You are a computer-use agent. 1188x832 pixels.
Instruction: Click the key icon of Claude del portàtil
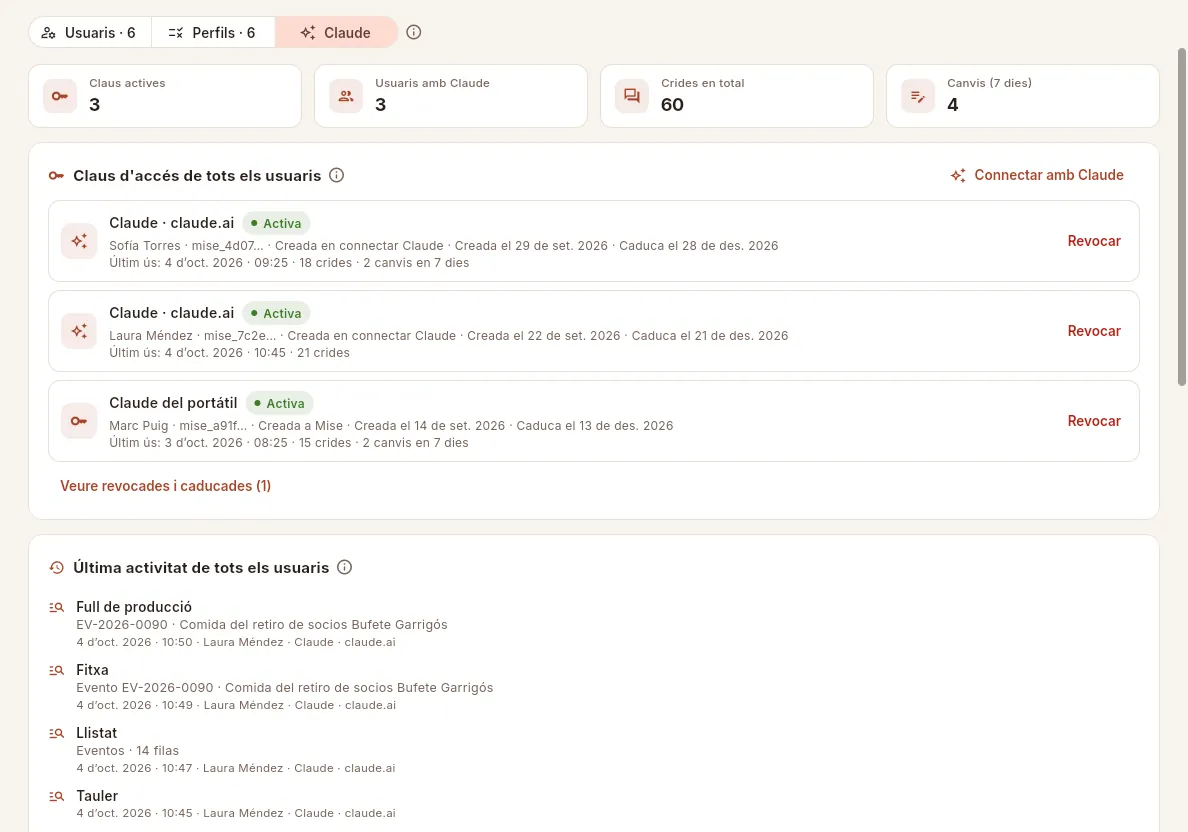coord(79,421)
